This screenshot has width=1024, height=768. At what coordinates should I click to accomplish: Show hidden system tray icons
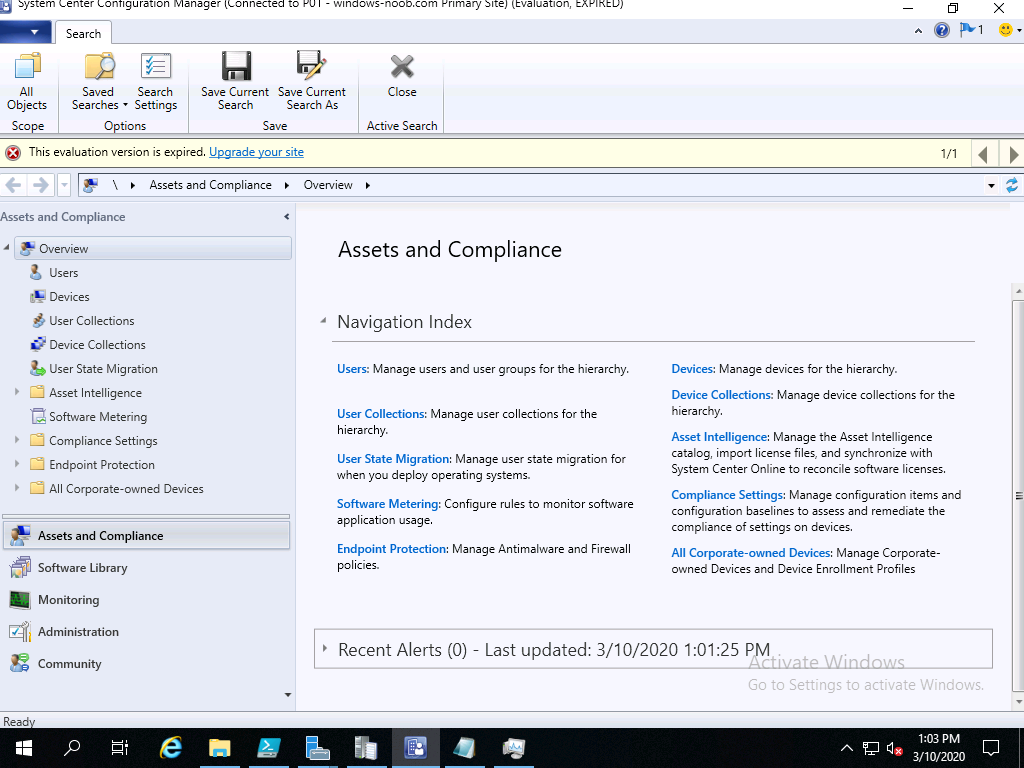pos(846,748)
